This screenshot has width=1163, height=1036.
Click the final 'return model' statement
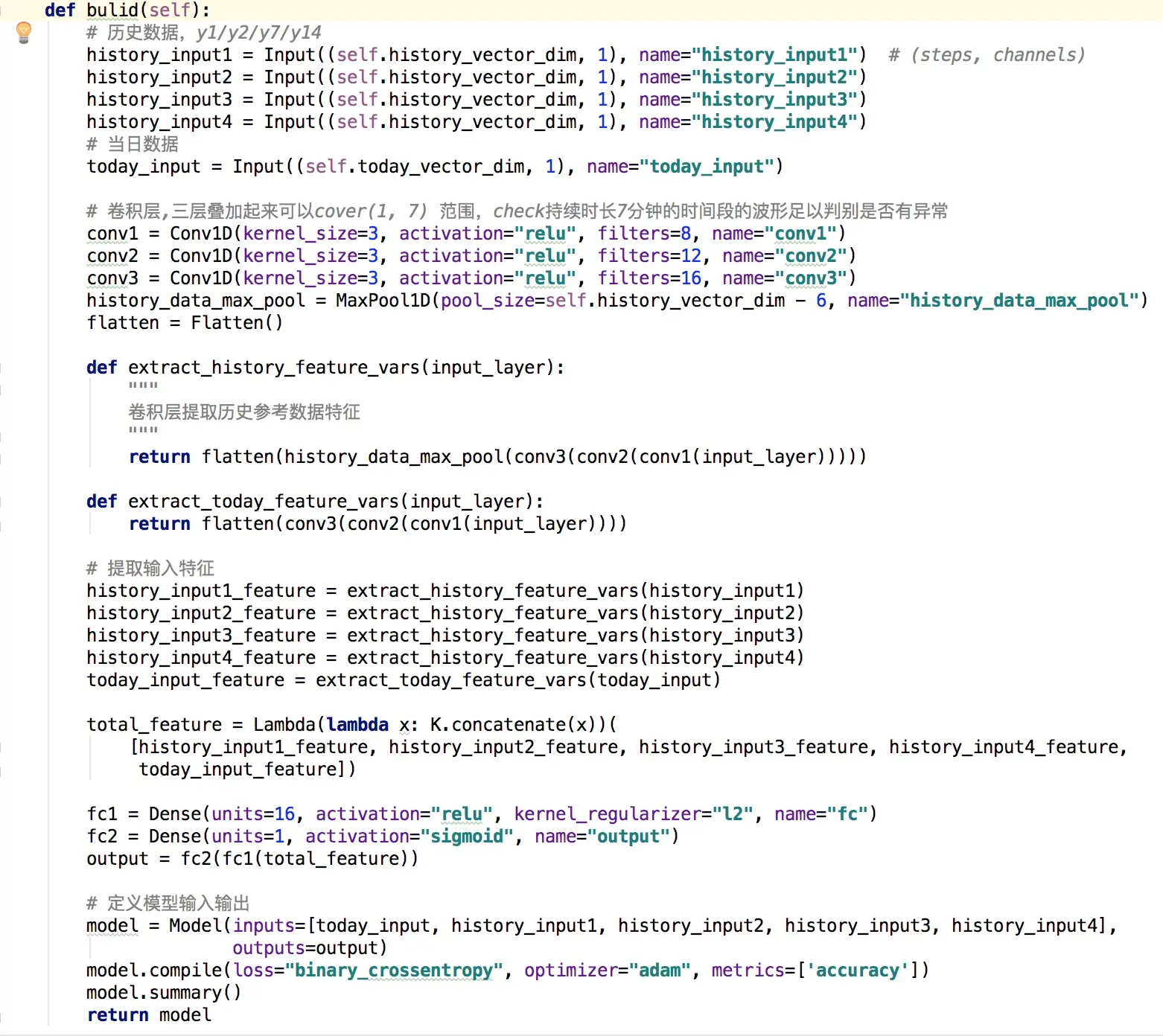click(x=149, y=1015)
